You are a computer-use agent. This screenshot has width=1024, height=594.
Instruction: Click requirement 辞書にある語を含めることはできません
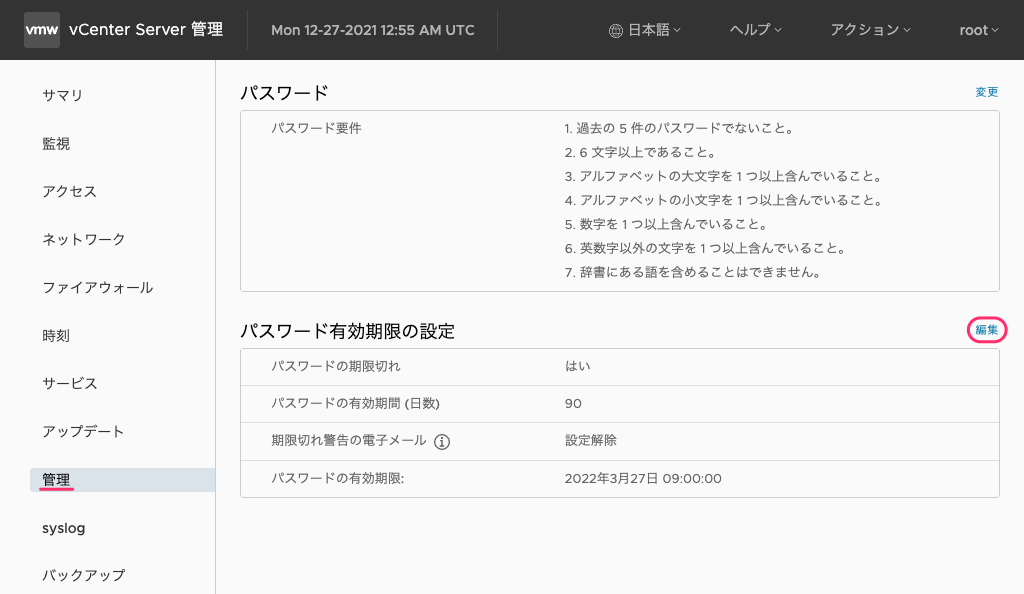click(693, 272)
